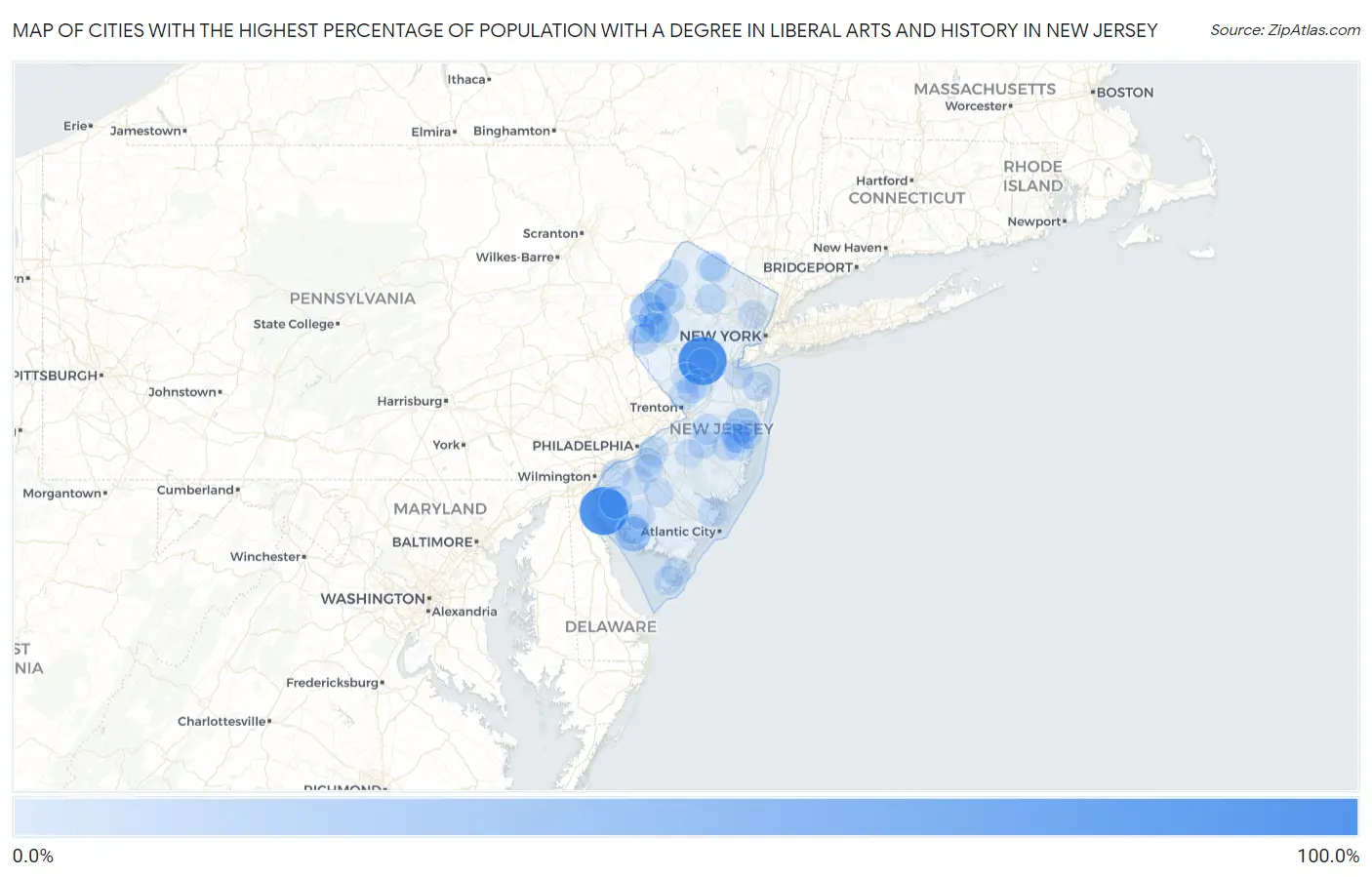Viewport: 1372px width, 877px height.
Task: Click the MARYLAND state label
Action: tap(440, 509)
